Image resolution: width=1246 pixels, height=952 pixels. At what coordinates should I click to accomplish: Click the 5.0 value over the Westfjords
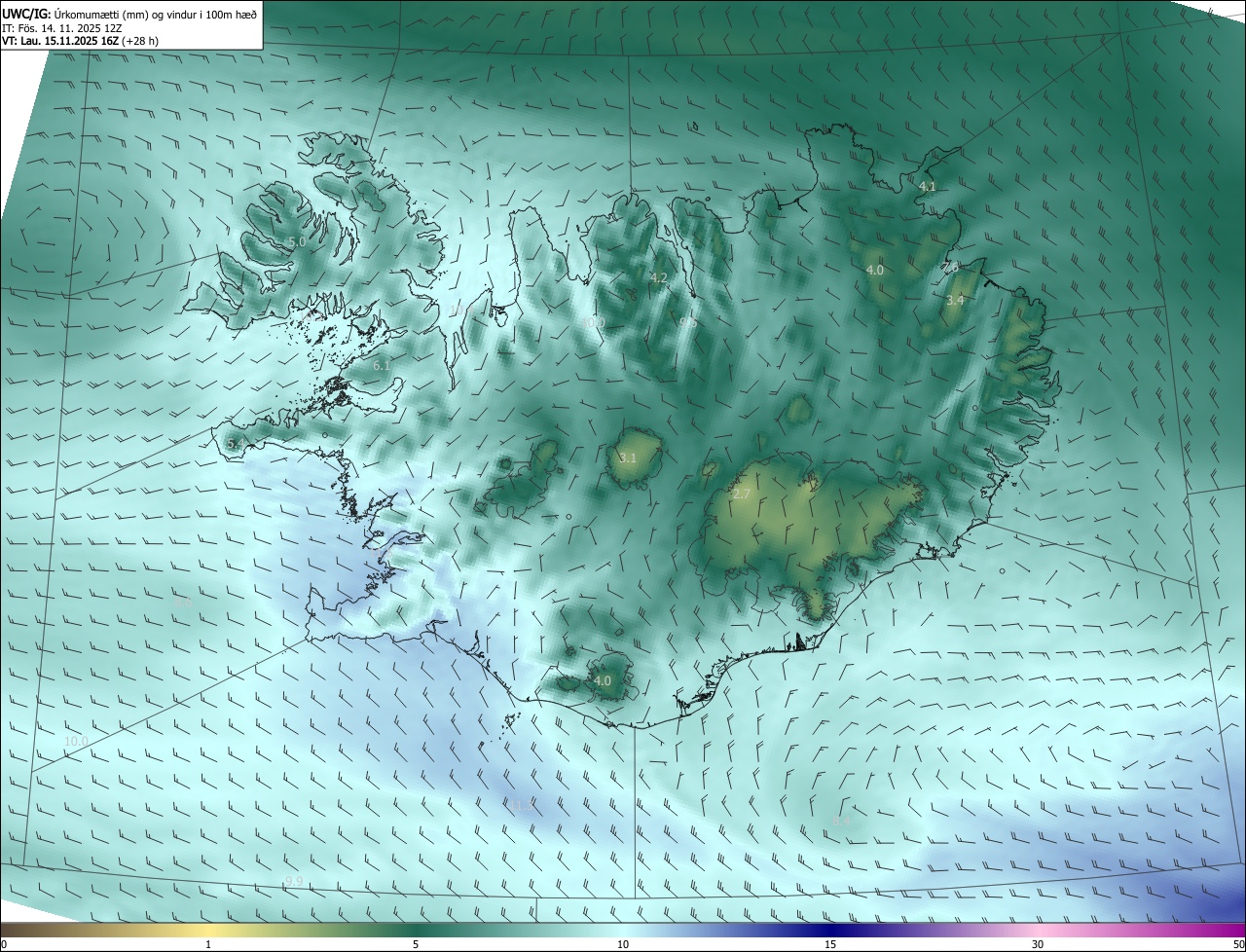click(x=297, y=241)
